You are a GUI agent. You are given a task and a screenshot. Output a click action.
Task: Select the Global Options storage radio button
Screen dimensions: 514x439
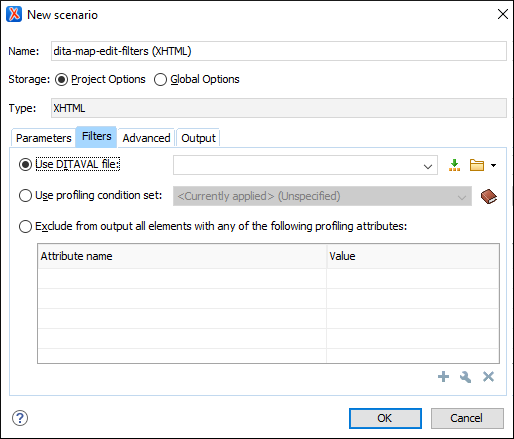pos(160,80)
